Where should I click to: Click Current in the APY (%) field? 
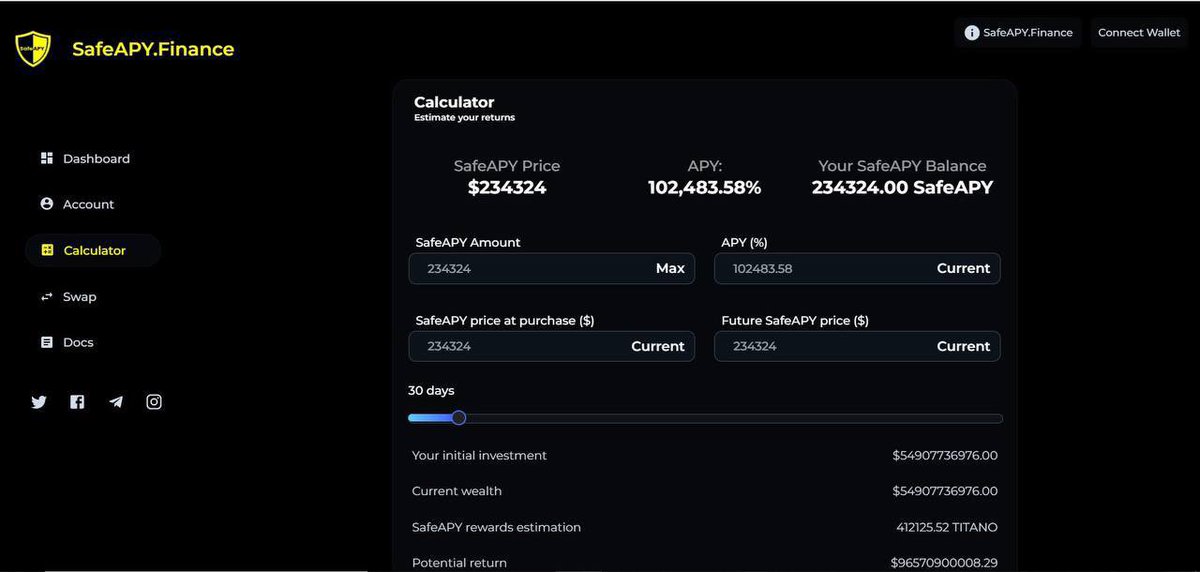963,268
